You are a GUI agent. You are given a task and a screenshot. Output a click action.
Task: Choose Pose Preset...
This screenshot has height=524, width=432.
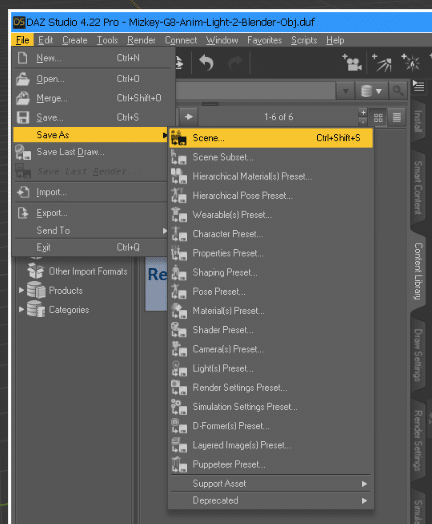pyautogui.click(x=270, y=291)
